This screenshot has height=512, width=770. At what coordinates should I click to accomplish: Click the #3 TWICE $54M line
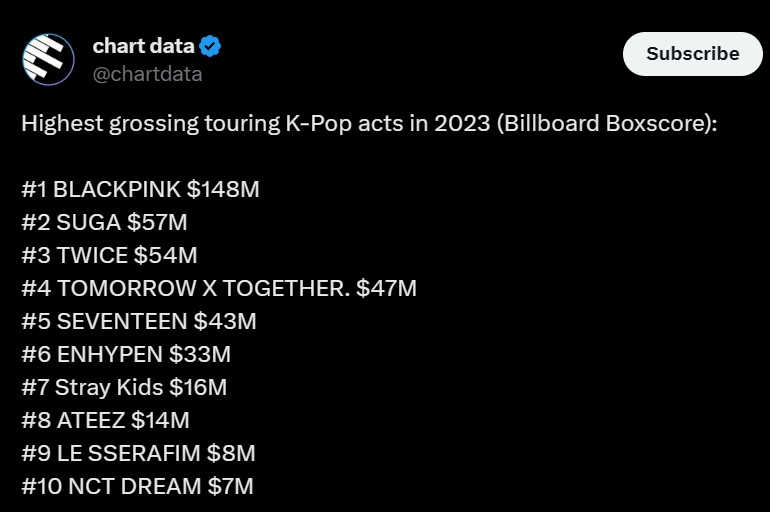click(110, 255)
